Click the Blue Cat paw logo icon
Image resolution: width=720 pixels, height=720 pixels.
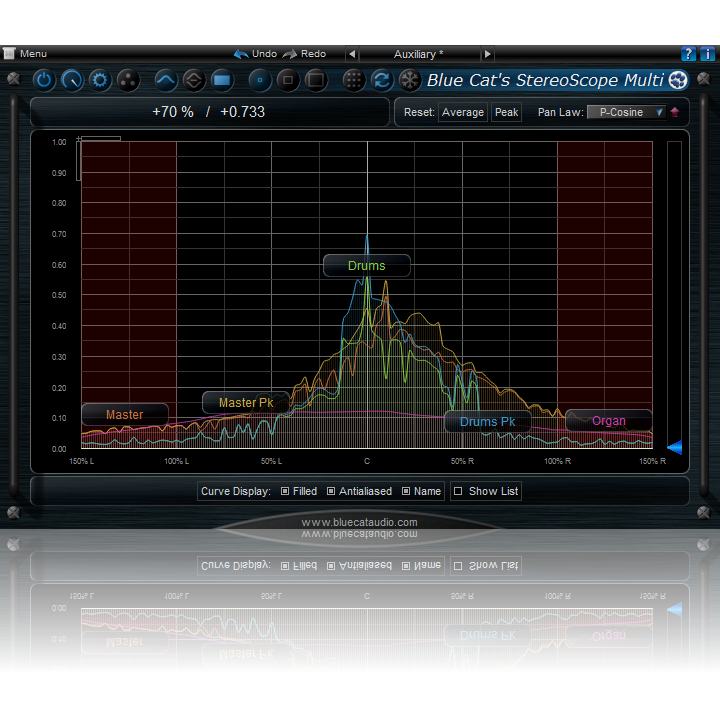pos(678,80)
